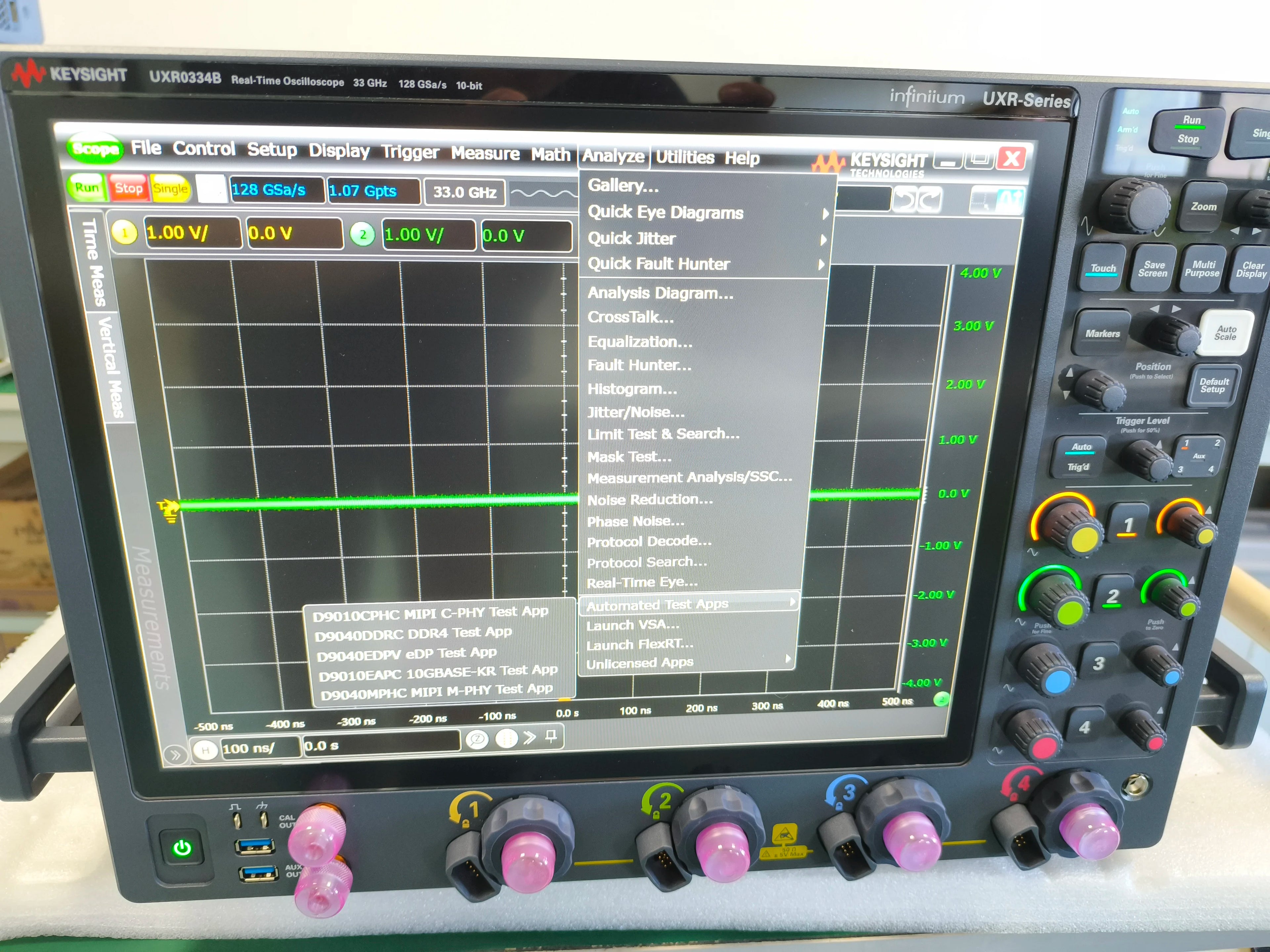Image resolution: width=1270 pixels, height=952 pixels.
Task: Toggle the zoom magnifier Z icon
Action: [477, 739]
